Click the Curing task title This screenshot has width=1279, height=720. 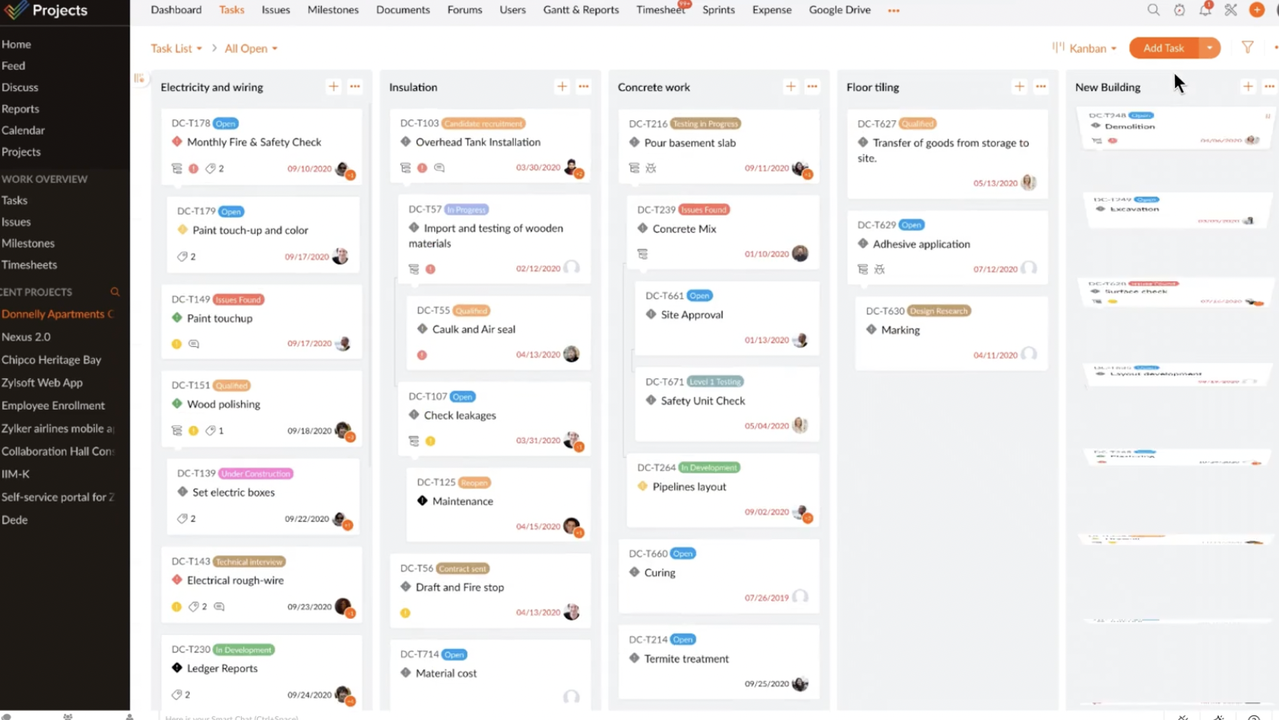click(x=660, y=573)
